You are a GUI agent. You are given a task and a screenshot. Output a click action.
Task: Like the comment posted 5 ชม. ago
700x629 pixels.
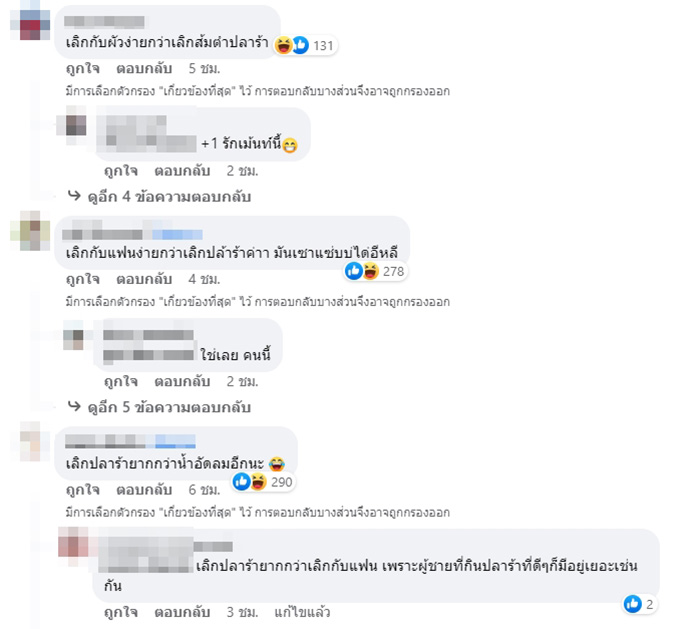(83, 68)
